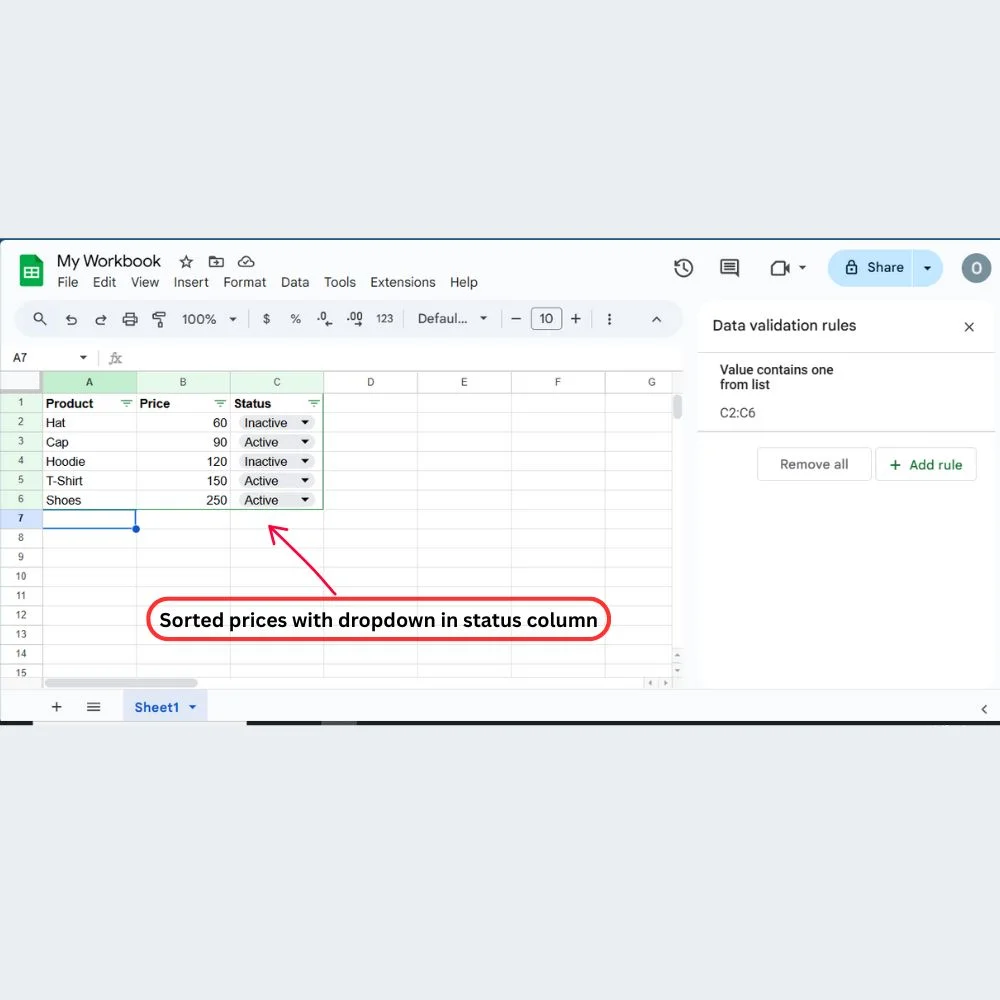The image size is (1000, 1000).
Task: Open the Data menu
Action: [x=295, y=282]
